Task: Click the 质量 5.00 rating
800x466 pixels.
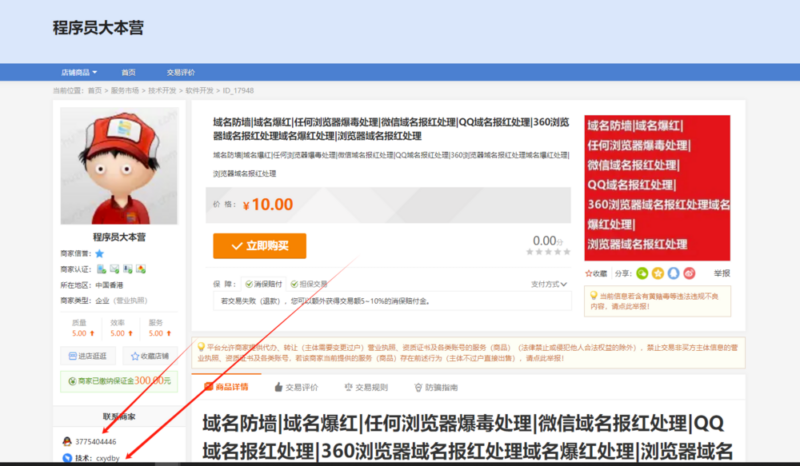Action: (x=81, y=328)
